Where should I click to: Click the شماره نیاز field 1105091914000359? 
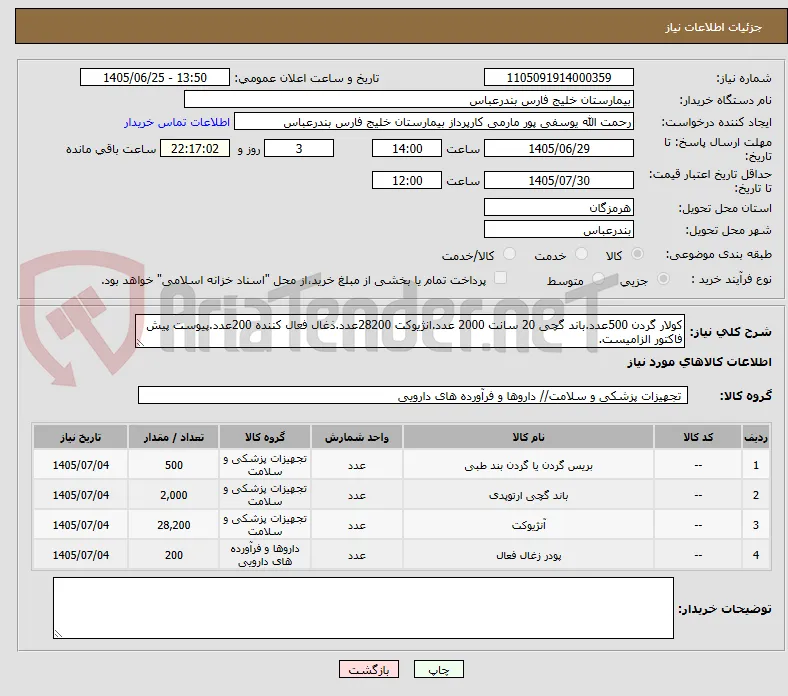(x=558, y=77)
